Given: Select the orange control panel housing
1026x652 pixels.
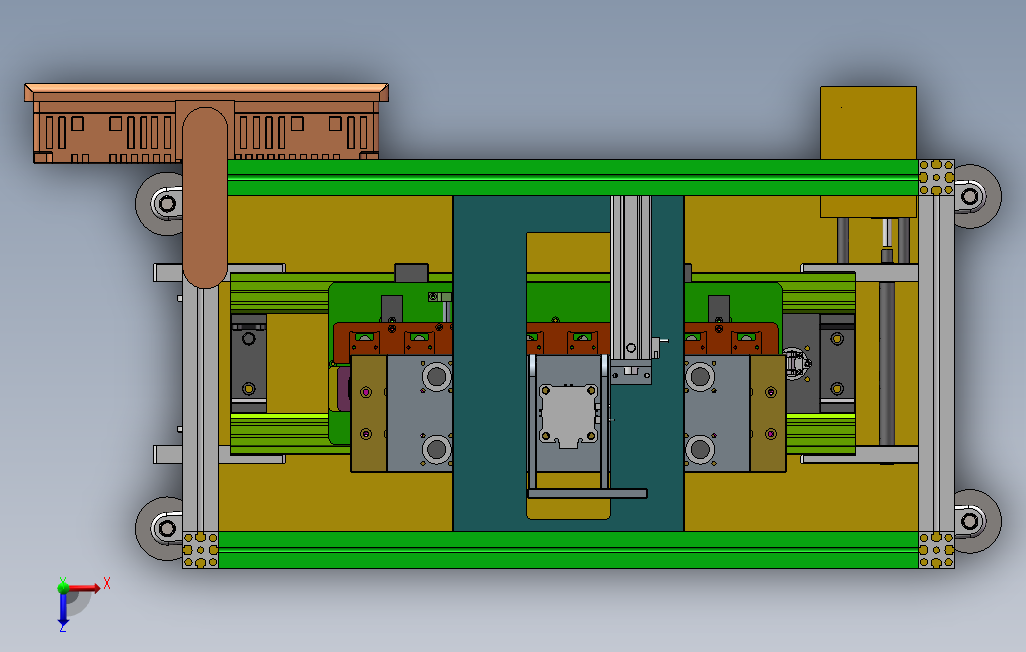Looking at the screenshot, I should [x=206, y=123].
